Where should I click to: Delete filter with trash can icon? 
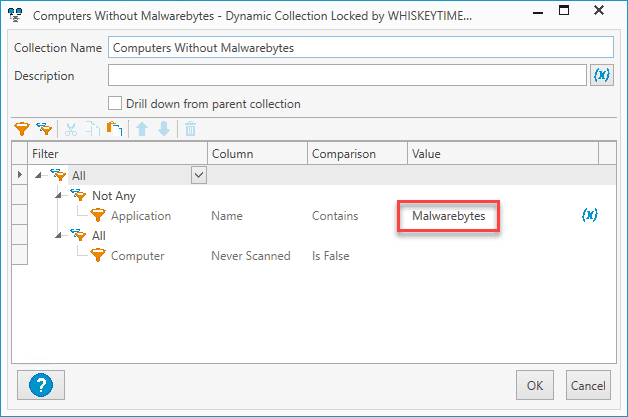point(190,129)
